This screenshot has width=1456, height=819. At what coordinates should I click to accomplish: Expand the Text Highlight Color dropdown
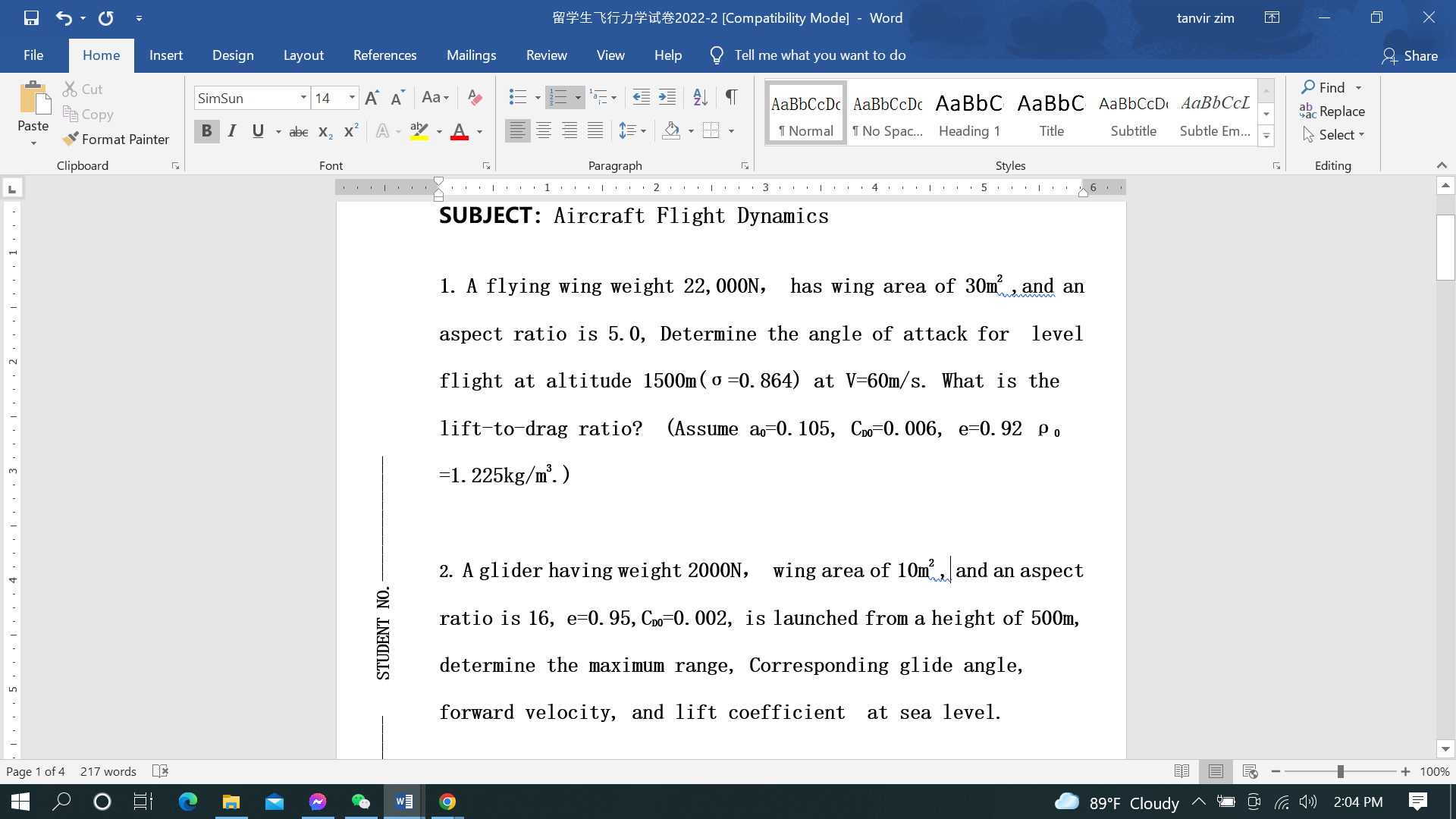[438, 130]
